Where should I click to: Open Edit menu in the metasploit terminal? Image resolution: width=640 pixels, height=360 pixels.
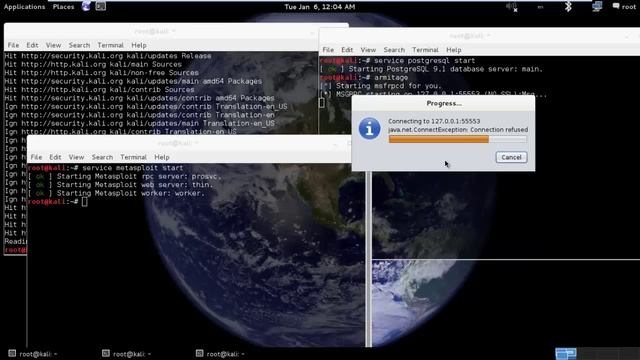point(55,157)
